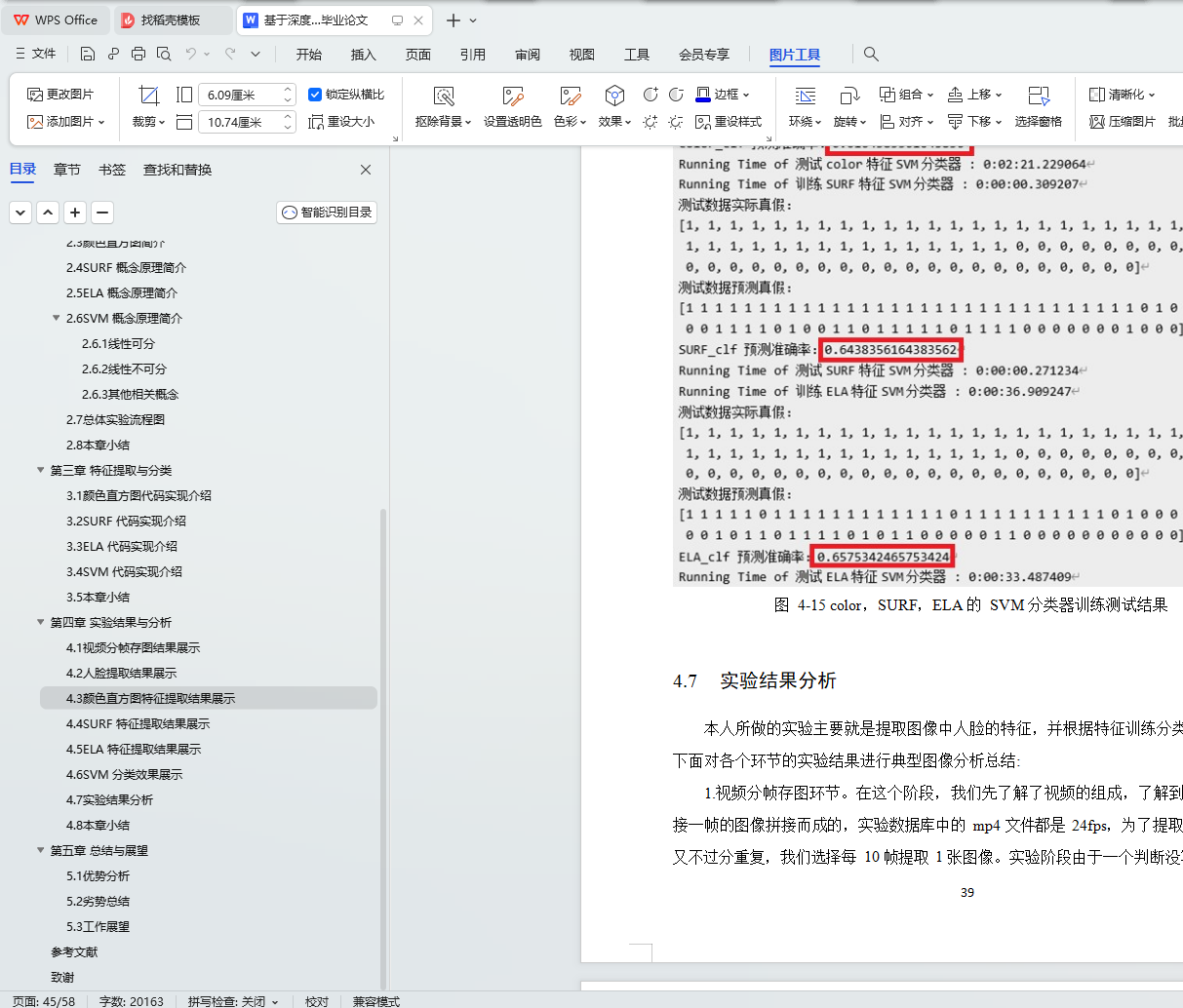Click the border color pen icon 边框

tap(703, 95)
